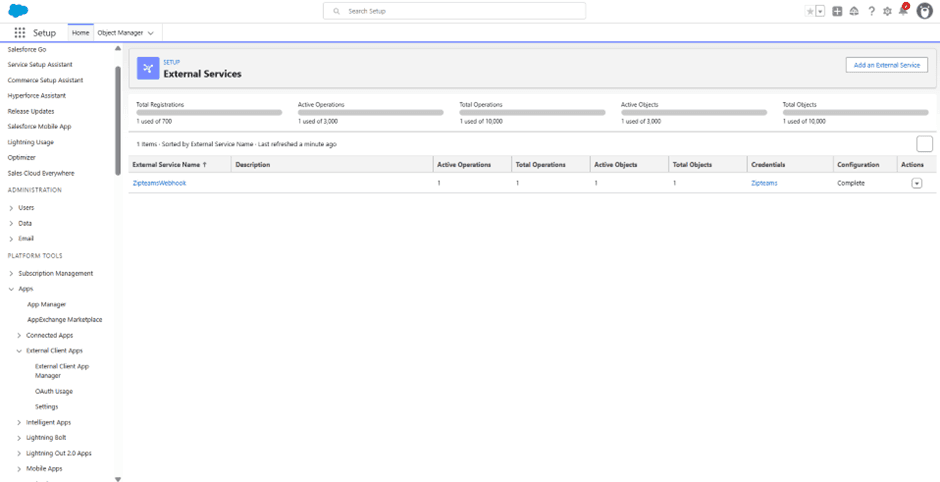Image resolution: width=940 pixels, height=482 pixels.
Task: Open Lightning Usage page
Action: (31, 142)
